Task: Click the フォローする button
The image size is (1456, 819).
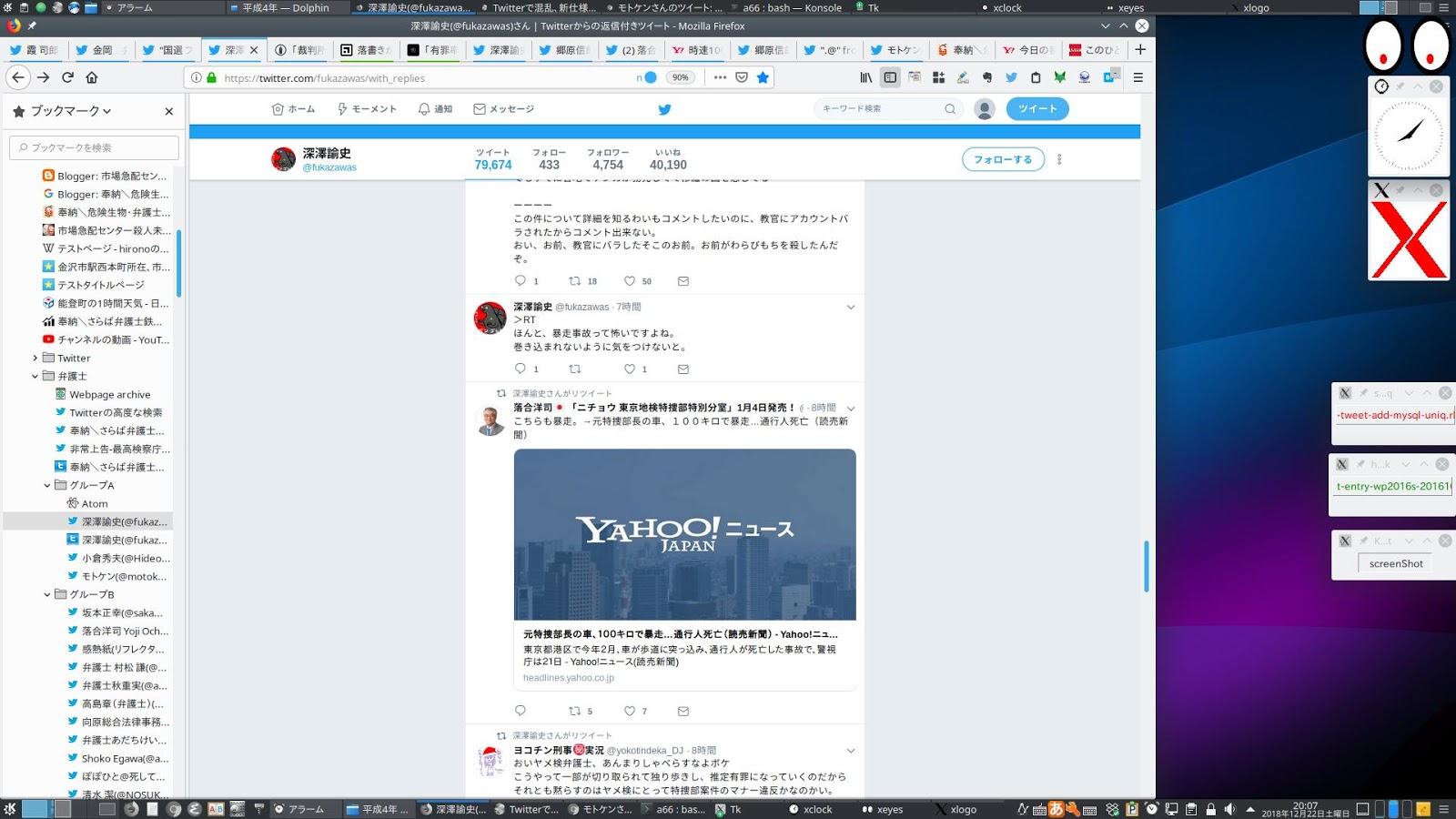Action: click(1003, 159)
